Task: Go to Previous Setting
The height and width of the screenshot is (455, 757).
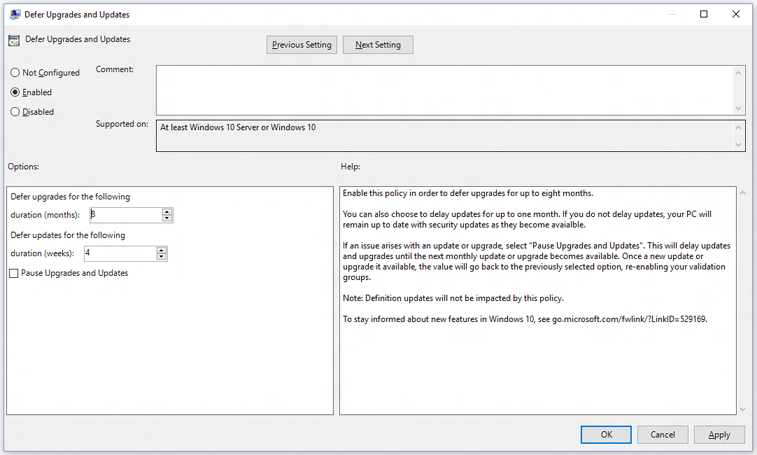Action: pos(301,45)
